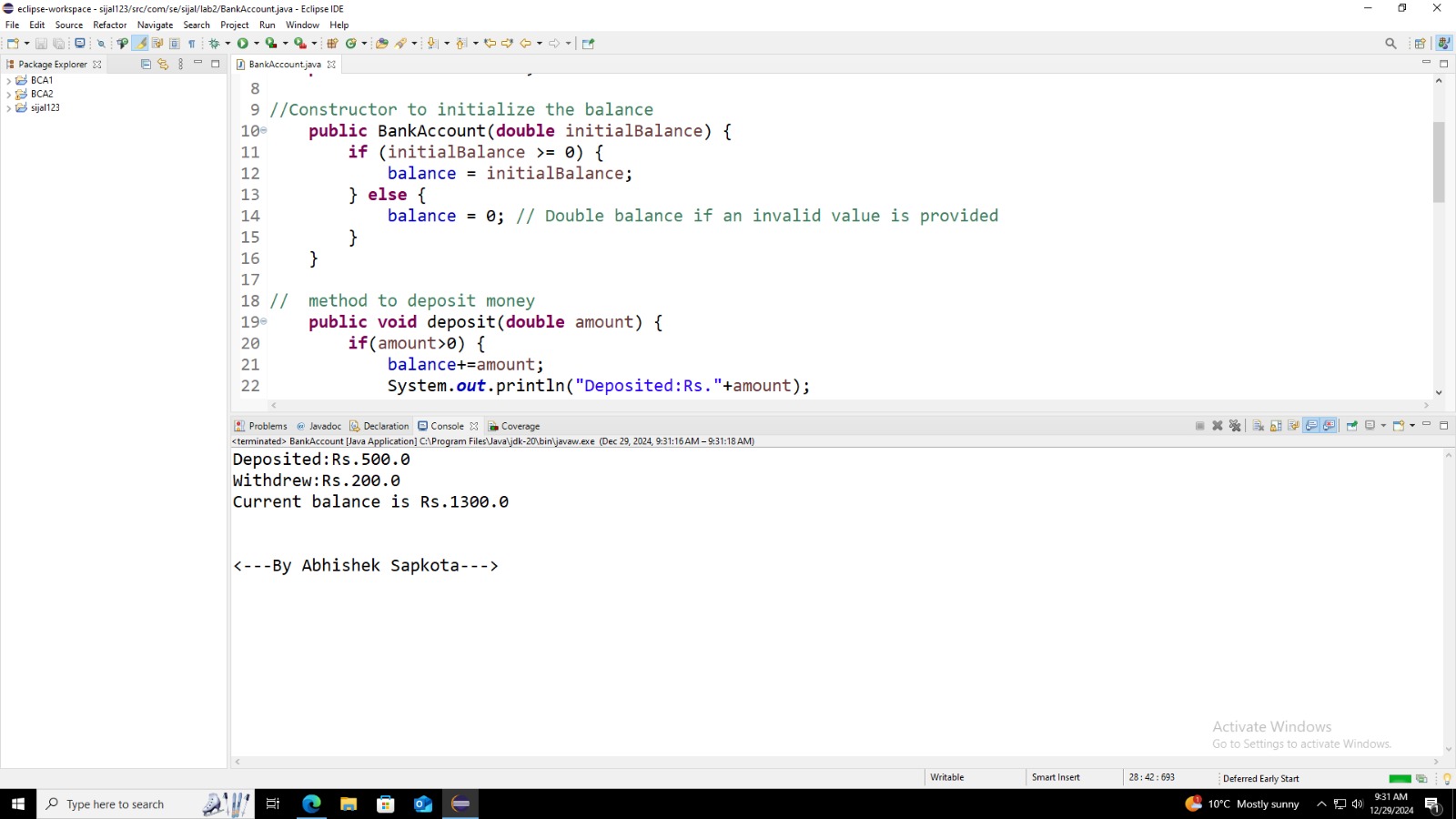This screenshot has width=1456, height=819.
Task: Click the editor vertical scrollbar thumb
Action: click(1439, 162)
